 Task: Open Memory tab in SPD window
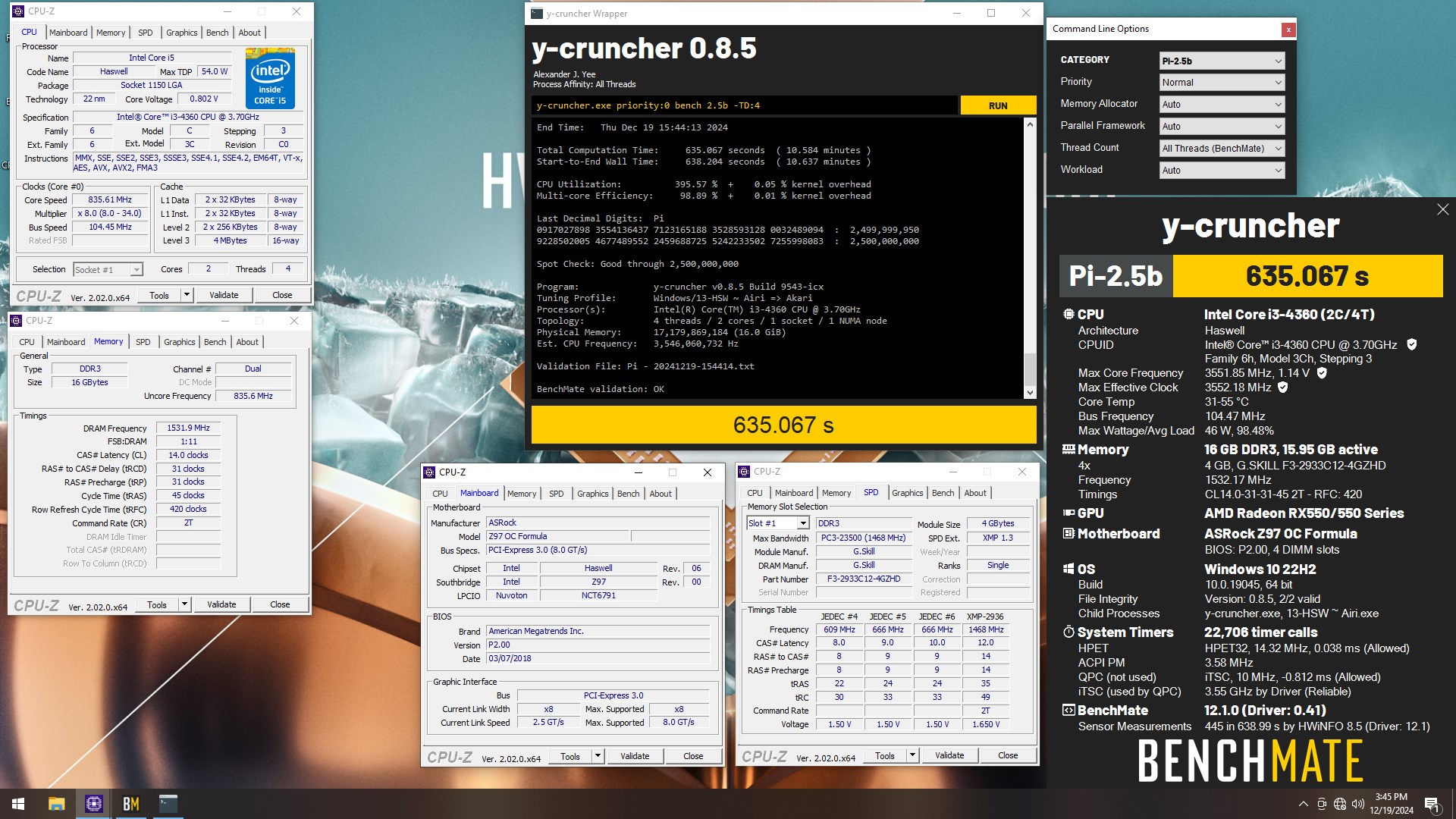click(x=836, y=493)
